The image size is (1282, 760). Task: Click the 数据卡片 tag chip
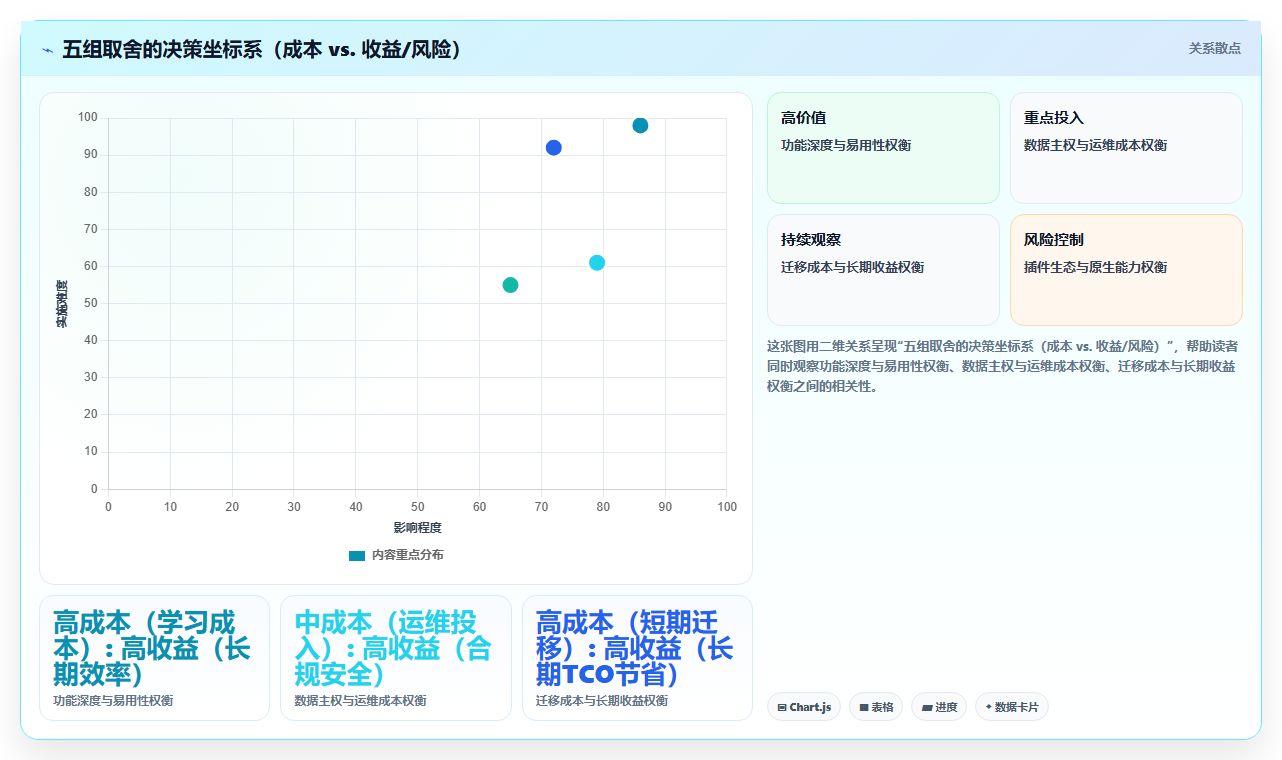(1012, 707)
